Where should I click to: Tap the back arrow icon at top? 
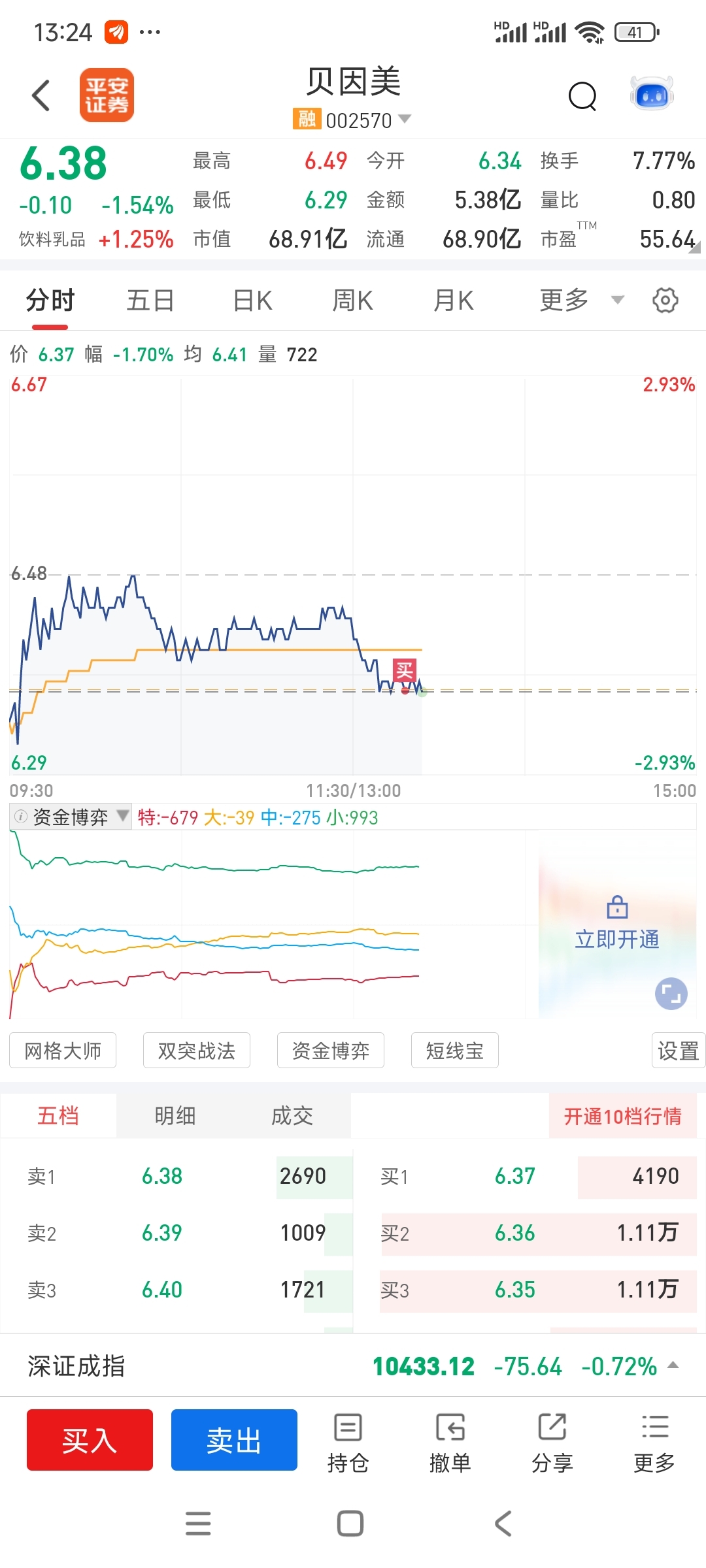[41, 95]
